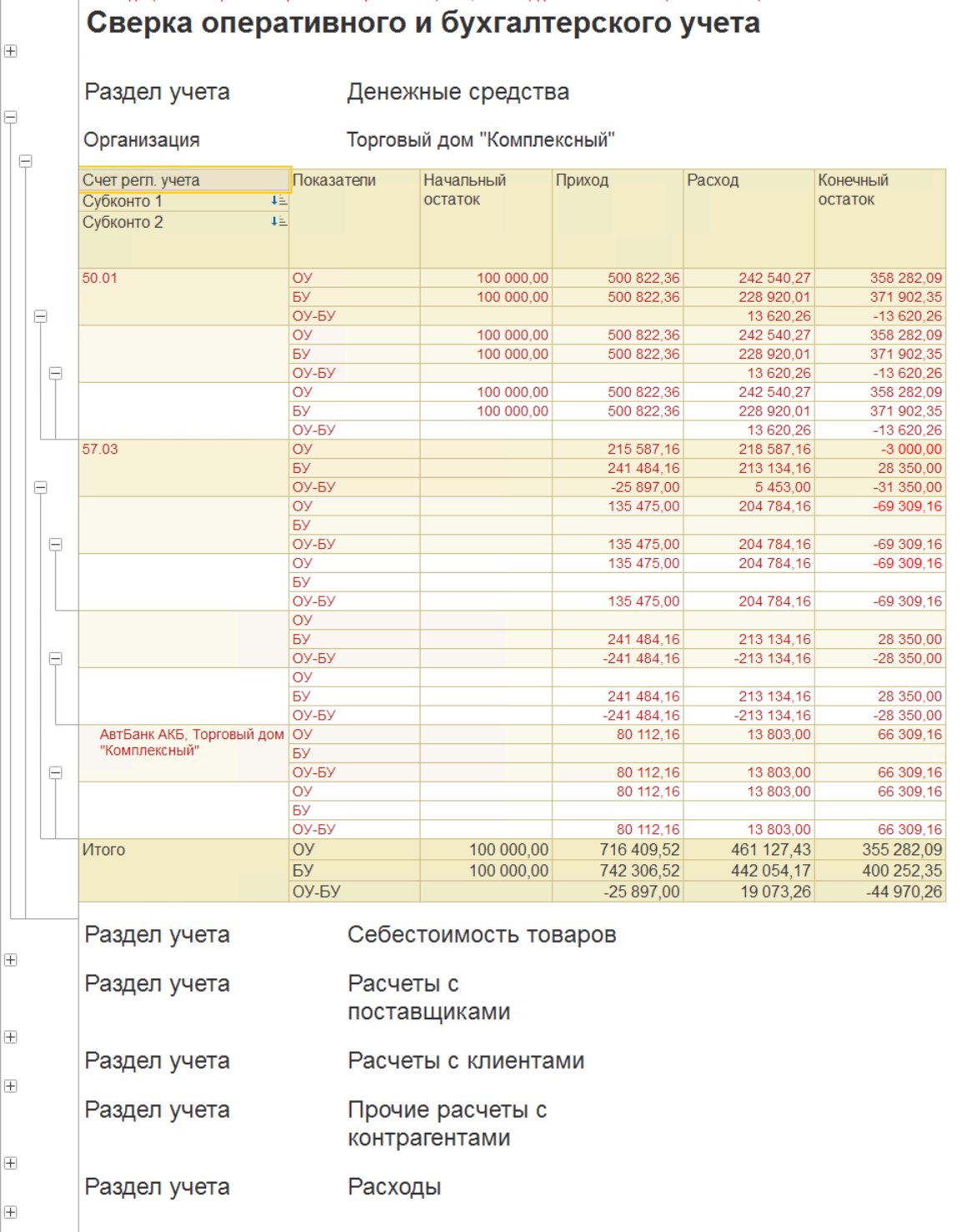This screenshot has width=963, height=1232.
Task: Select the Итого row label
Action: pyautogui.click(x=103, y=850)
